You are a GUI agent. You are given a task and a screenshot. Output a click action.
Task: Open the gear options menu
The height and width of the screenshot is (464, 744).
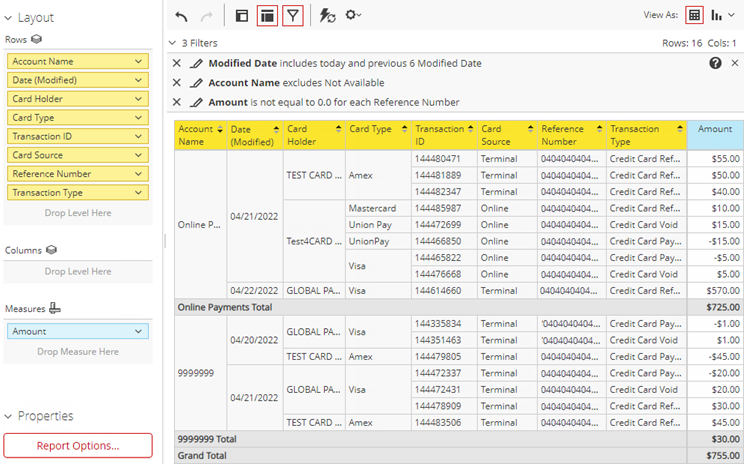pos(353,15)
